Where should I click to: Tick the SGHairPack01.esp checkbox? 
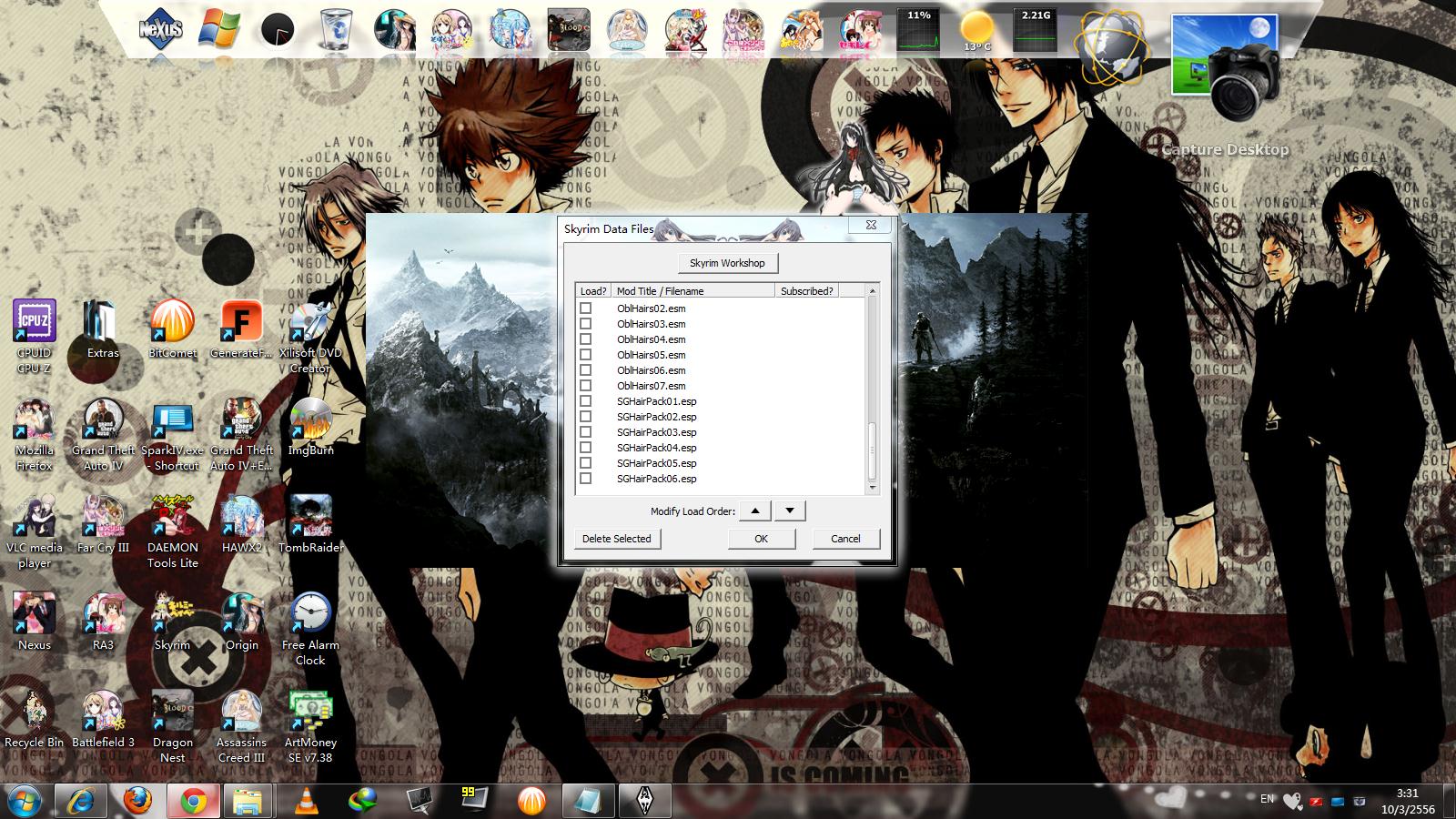click(x=585, y=401)
